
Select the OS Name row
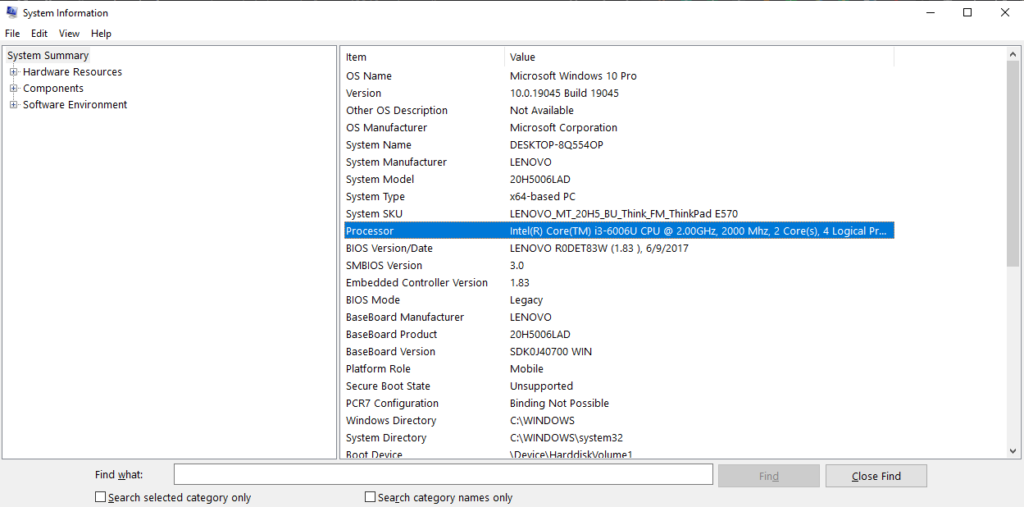pyautogui.click(x=619, y=76)
